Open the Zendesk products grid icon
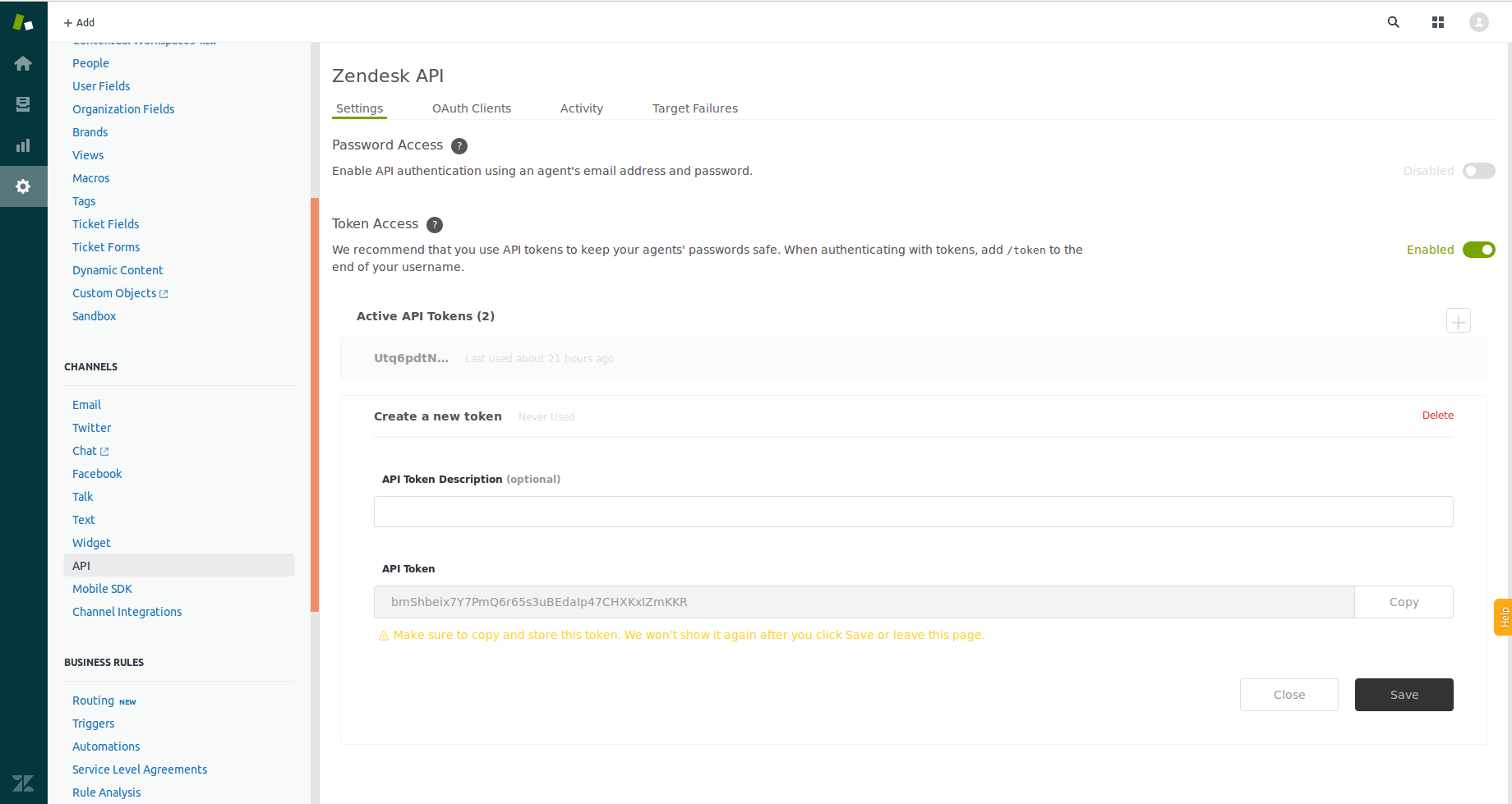 point(1438,22)
